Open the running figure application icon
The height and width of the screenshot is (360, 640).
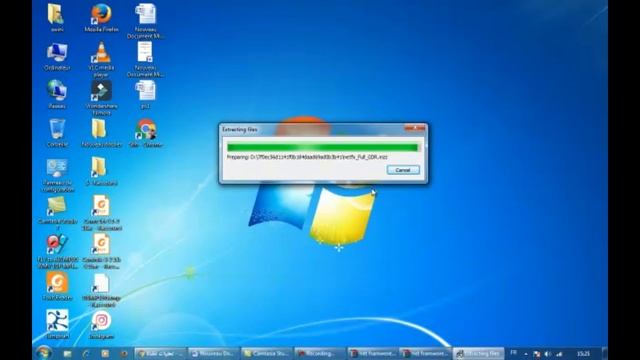coord(57,324)
